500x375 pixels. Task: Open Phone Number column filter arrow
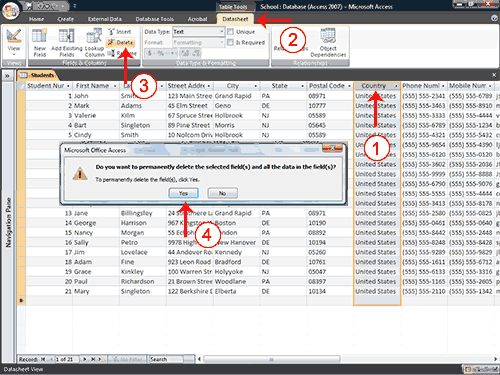pos(443,86)
